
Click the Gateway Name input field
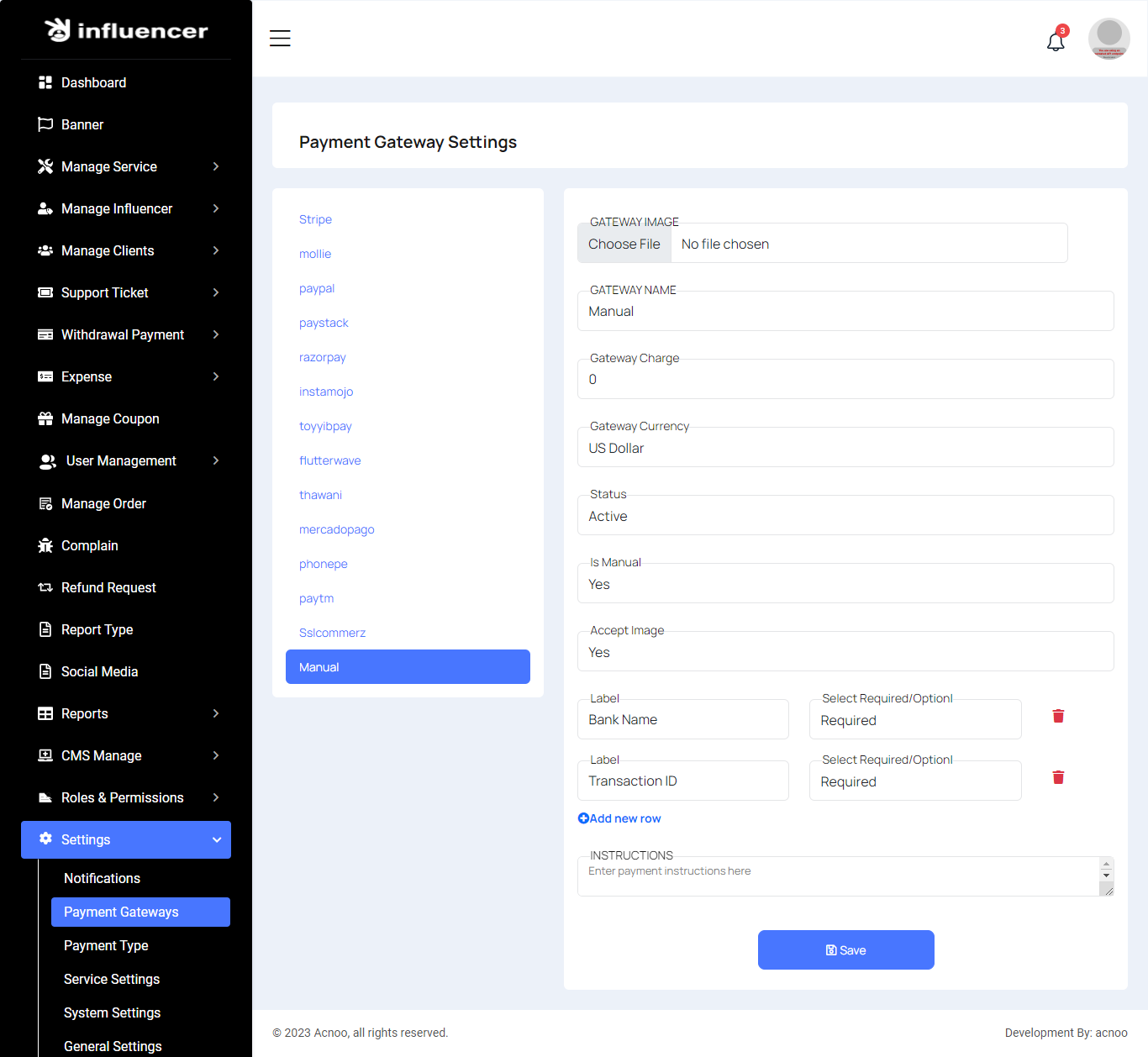(x=845, y=311)
